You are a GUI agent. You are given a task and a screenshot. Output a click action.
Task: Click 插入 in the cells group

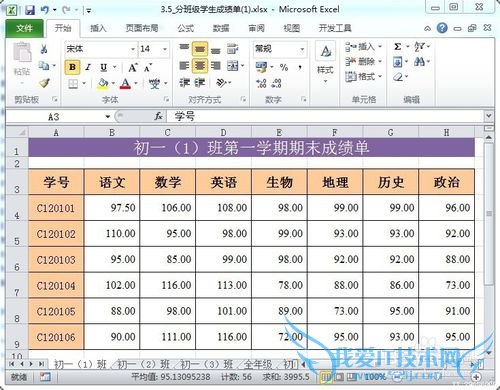363,47
